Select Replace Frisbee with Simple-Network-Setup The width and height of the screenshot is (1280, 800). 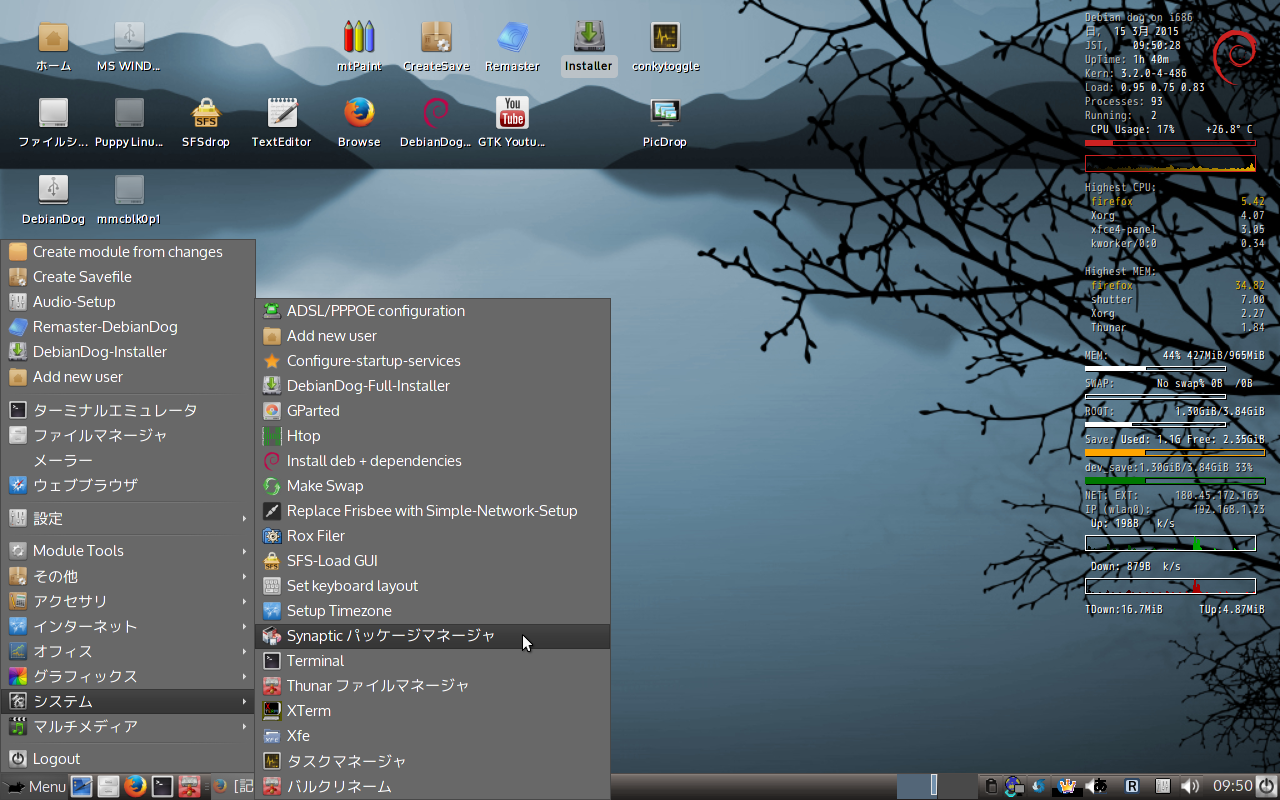point(433,511)
